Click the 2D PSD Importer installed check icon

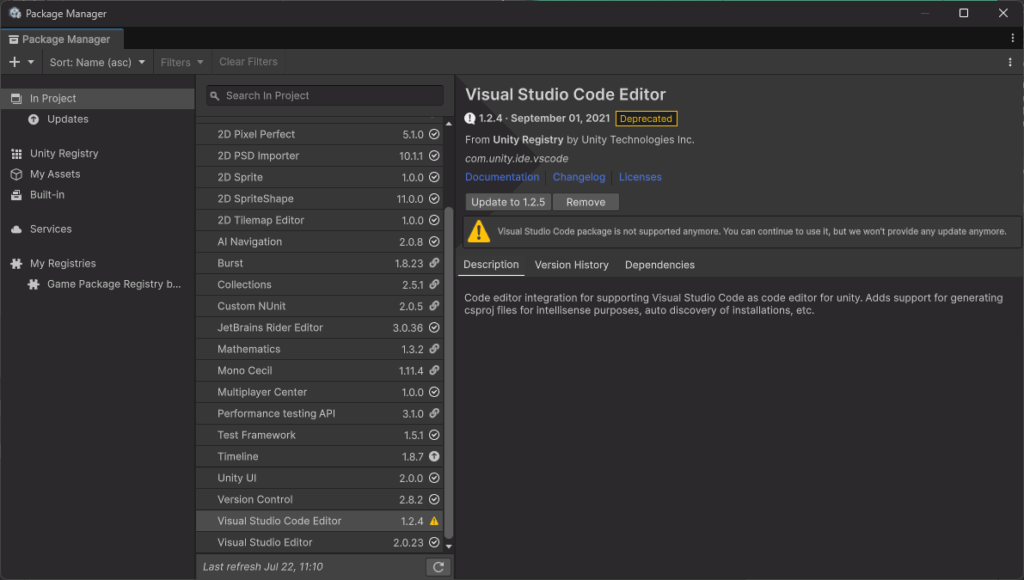434,155
